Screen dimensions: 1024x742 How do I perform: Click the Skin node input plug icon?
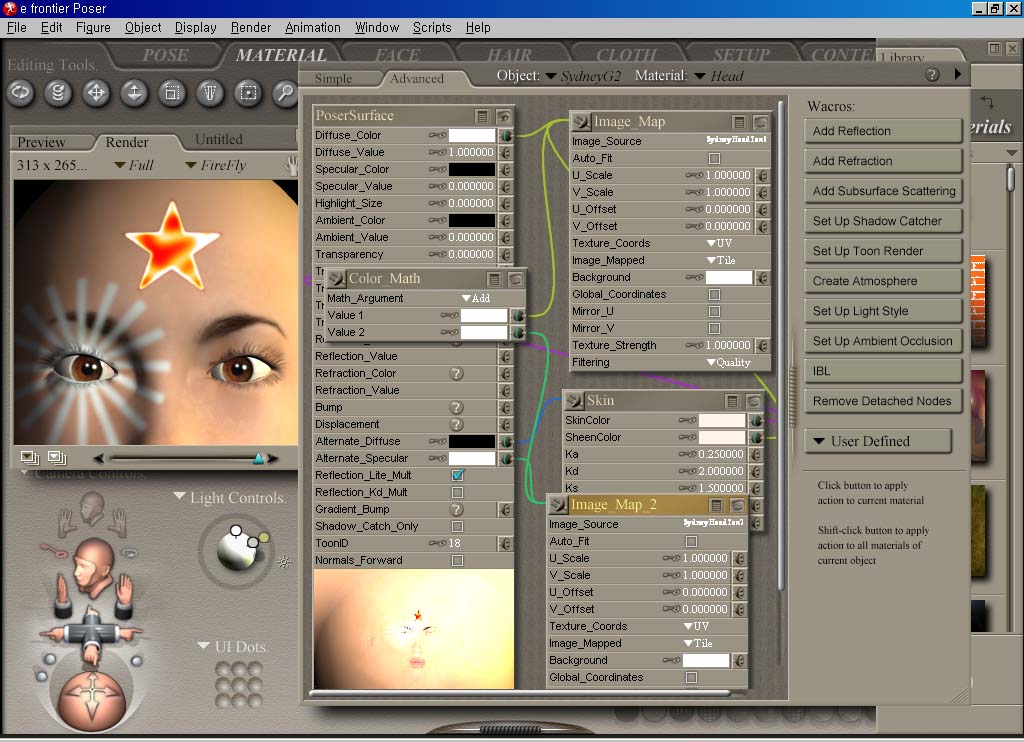coord(574,400)
